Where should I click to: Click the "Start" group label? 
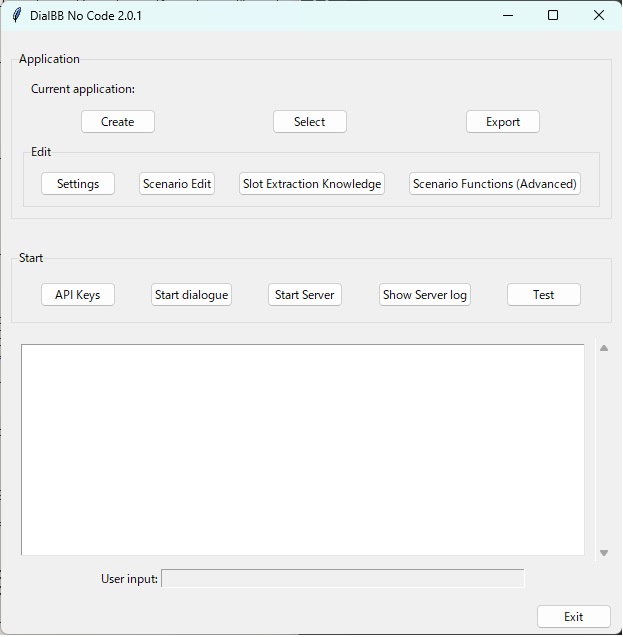pos(31,258)
